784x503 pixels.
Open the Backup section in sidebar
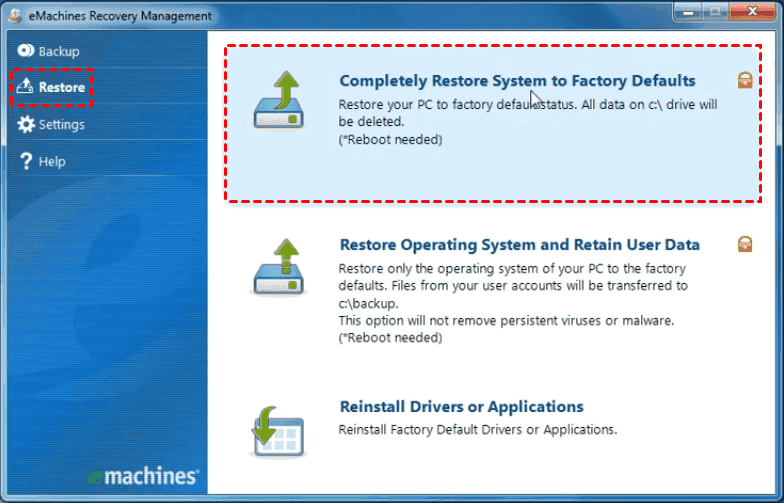pyautogui.click(x=48, y=51)
